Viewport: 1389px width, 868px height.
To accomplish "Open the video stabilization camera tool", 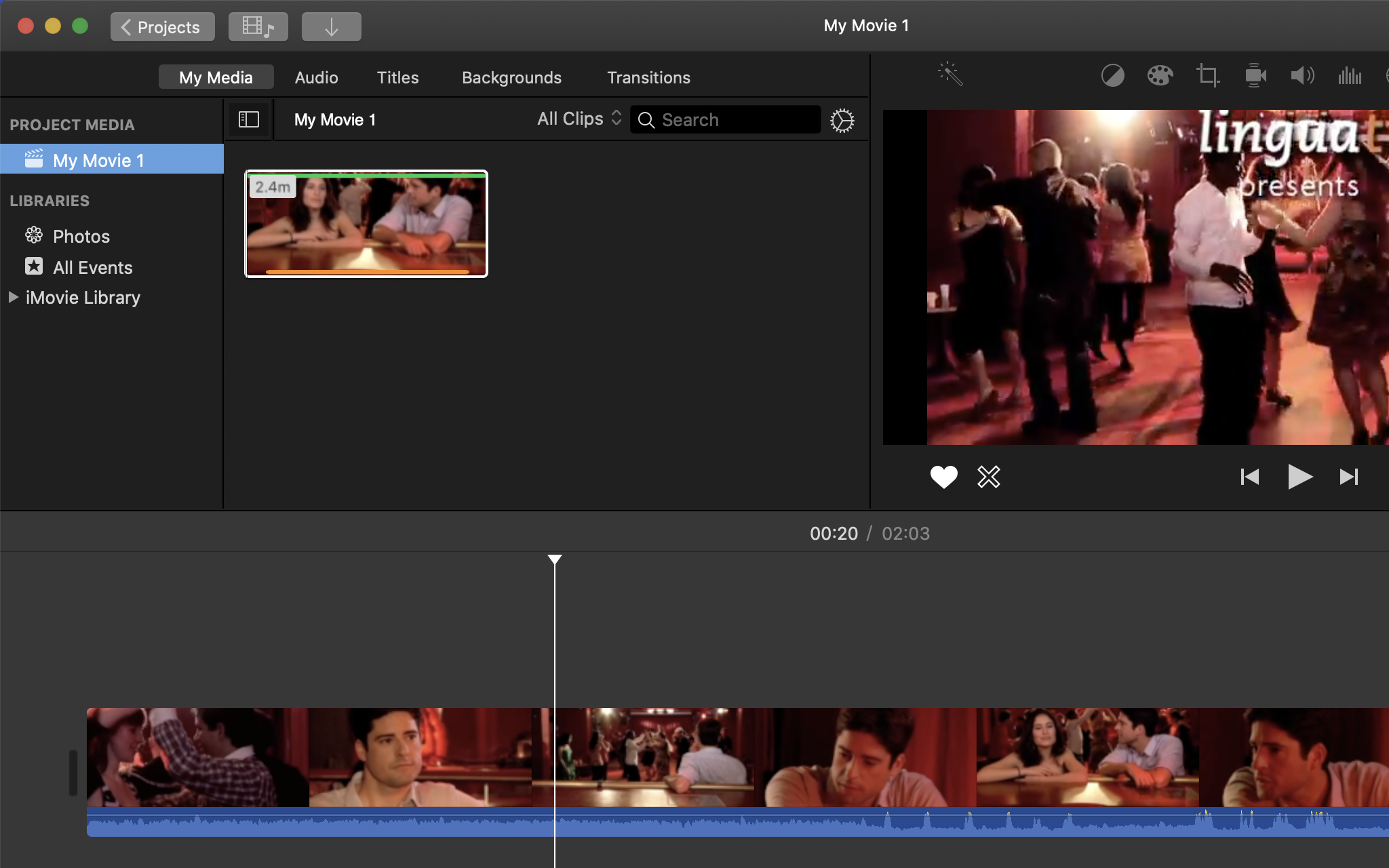I will [x=1255, y=75].
